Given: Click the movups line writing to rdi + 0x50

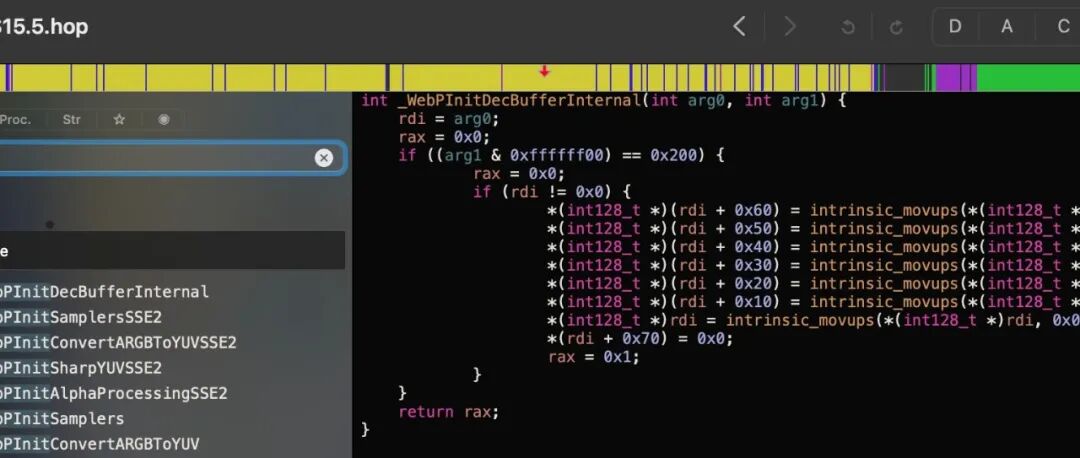Looking at the screenshot, I should (813, 229).
